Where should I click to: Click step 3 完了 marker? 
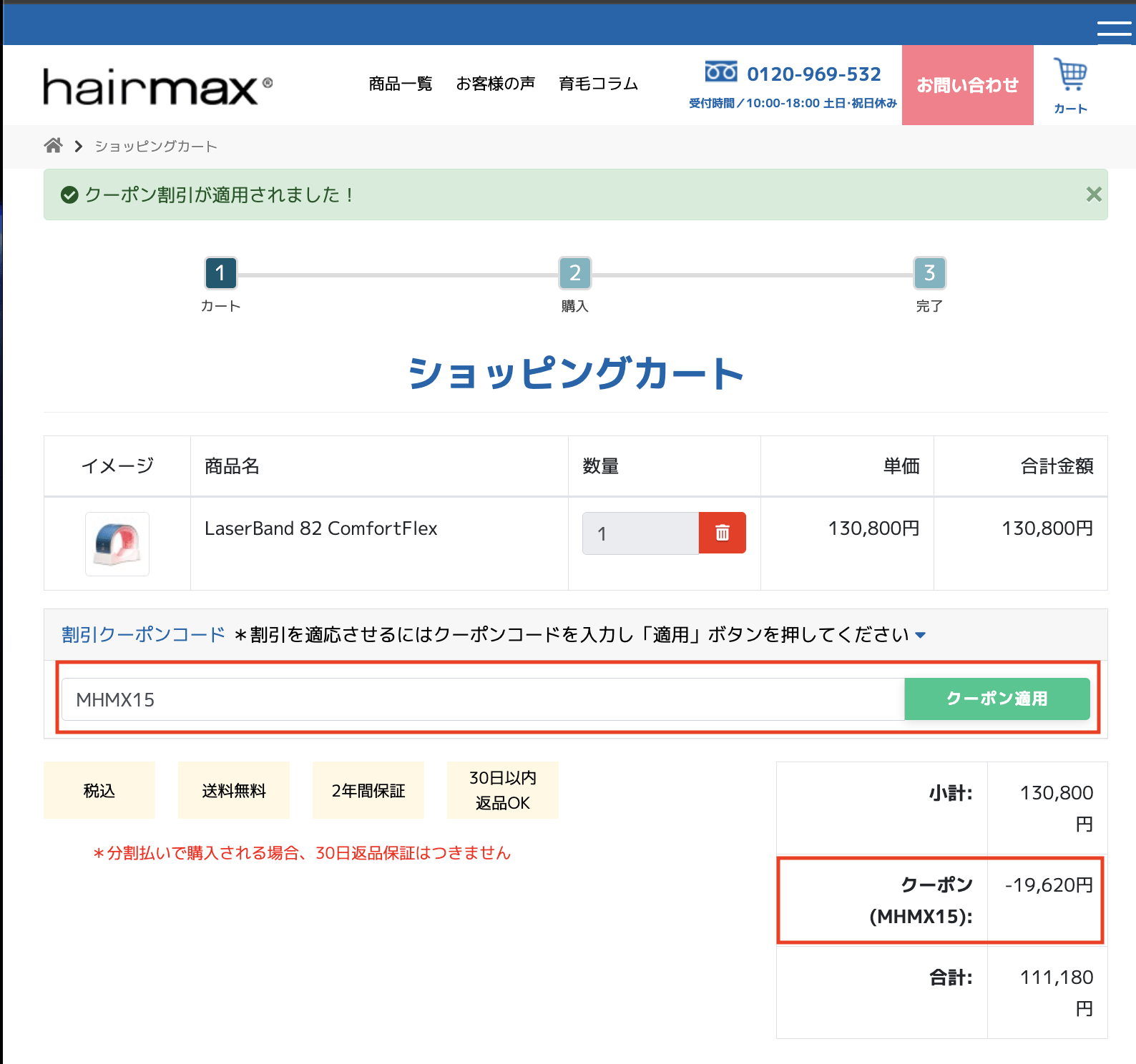[929, 273]
